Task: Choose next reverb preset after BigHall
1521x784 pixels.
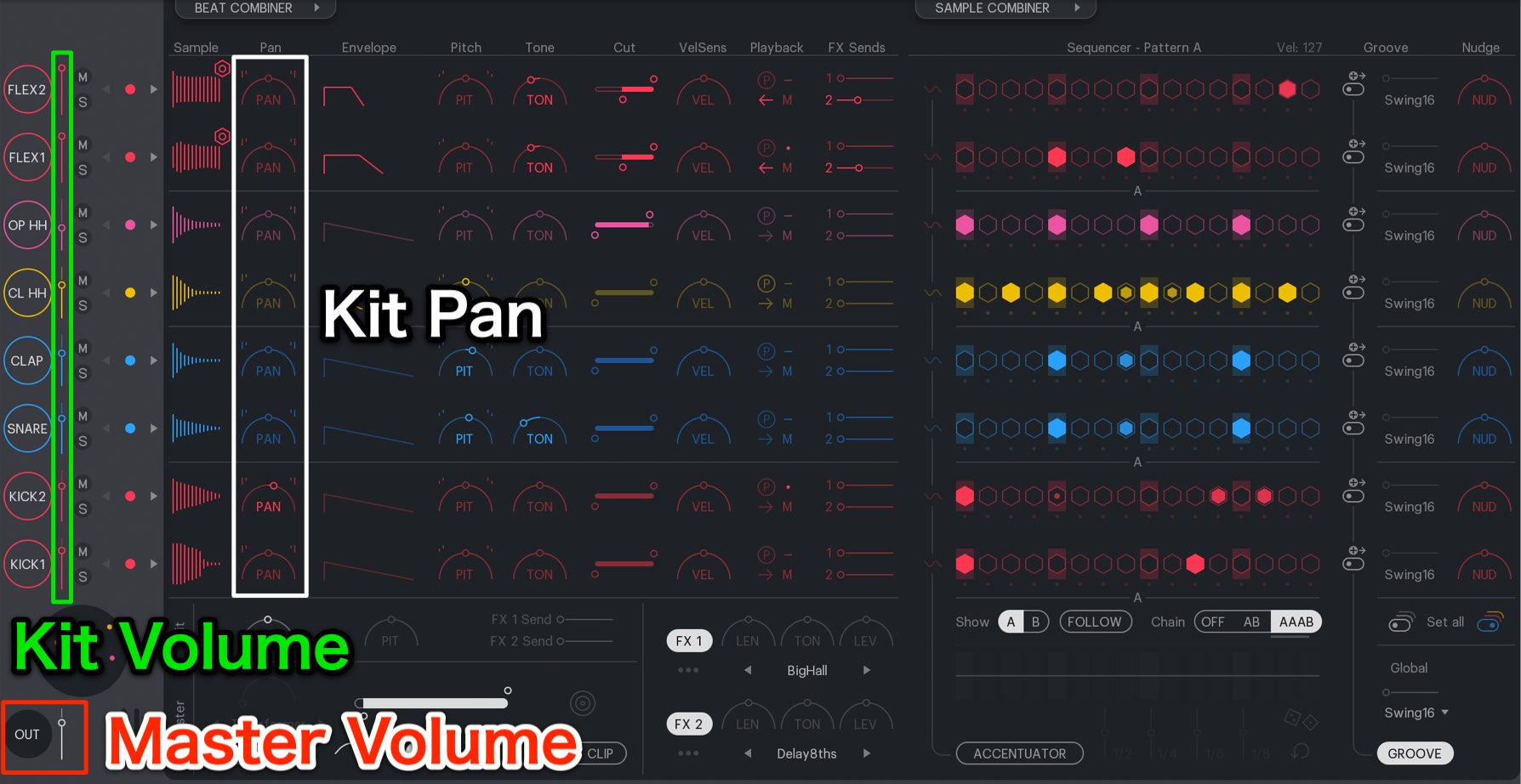Action: (x=867, y=670)
